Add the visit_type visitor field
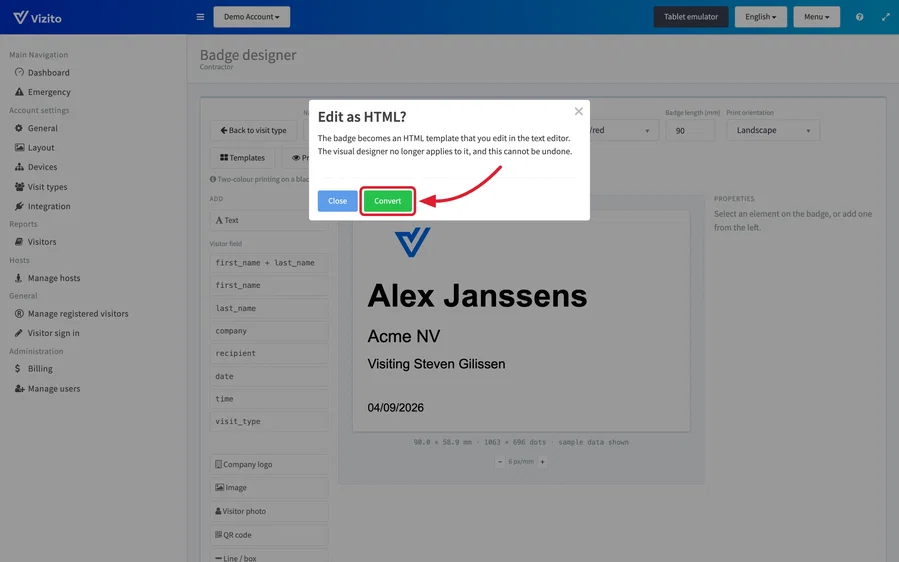Screen dimensions: 899x562 pyautogui.click(x=269, y=421)
